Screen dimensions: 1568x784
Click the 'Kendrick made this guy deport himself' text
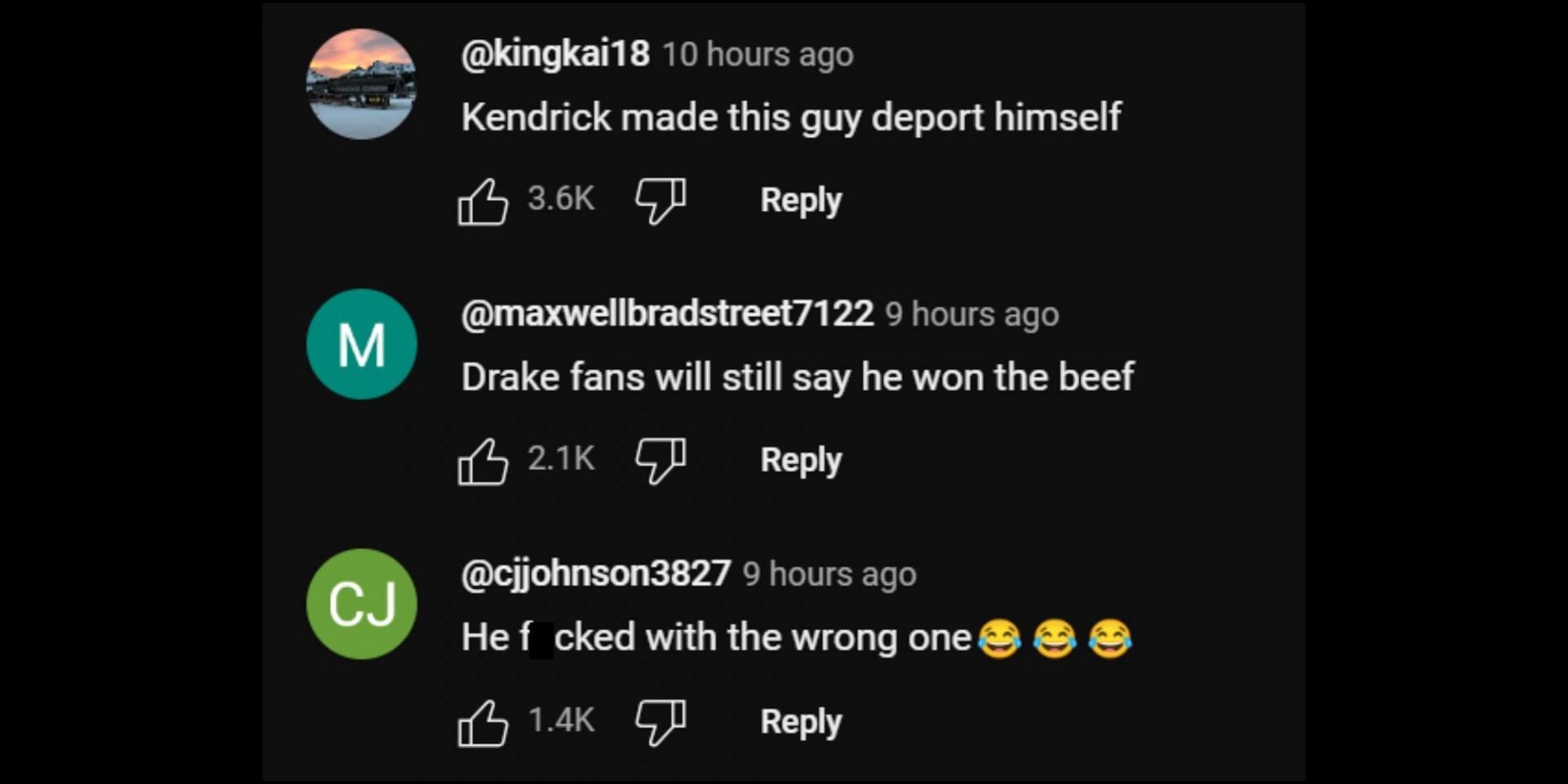791,118
